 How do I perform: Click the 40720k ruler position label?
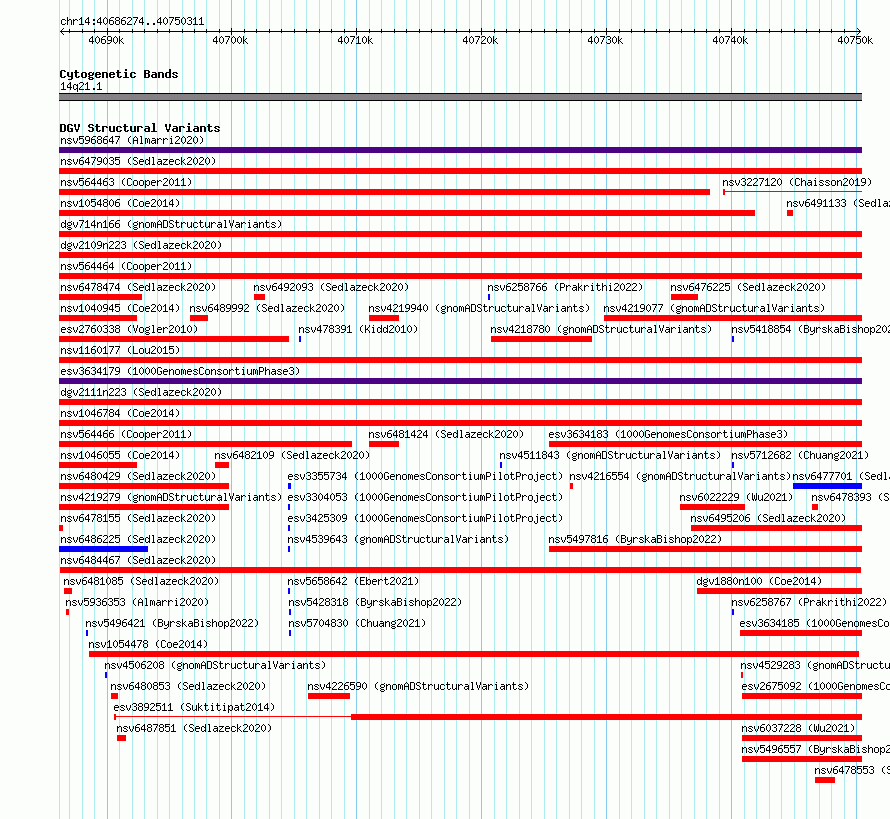click(x=480, y=40)
